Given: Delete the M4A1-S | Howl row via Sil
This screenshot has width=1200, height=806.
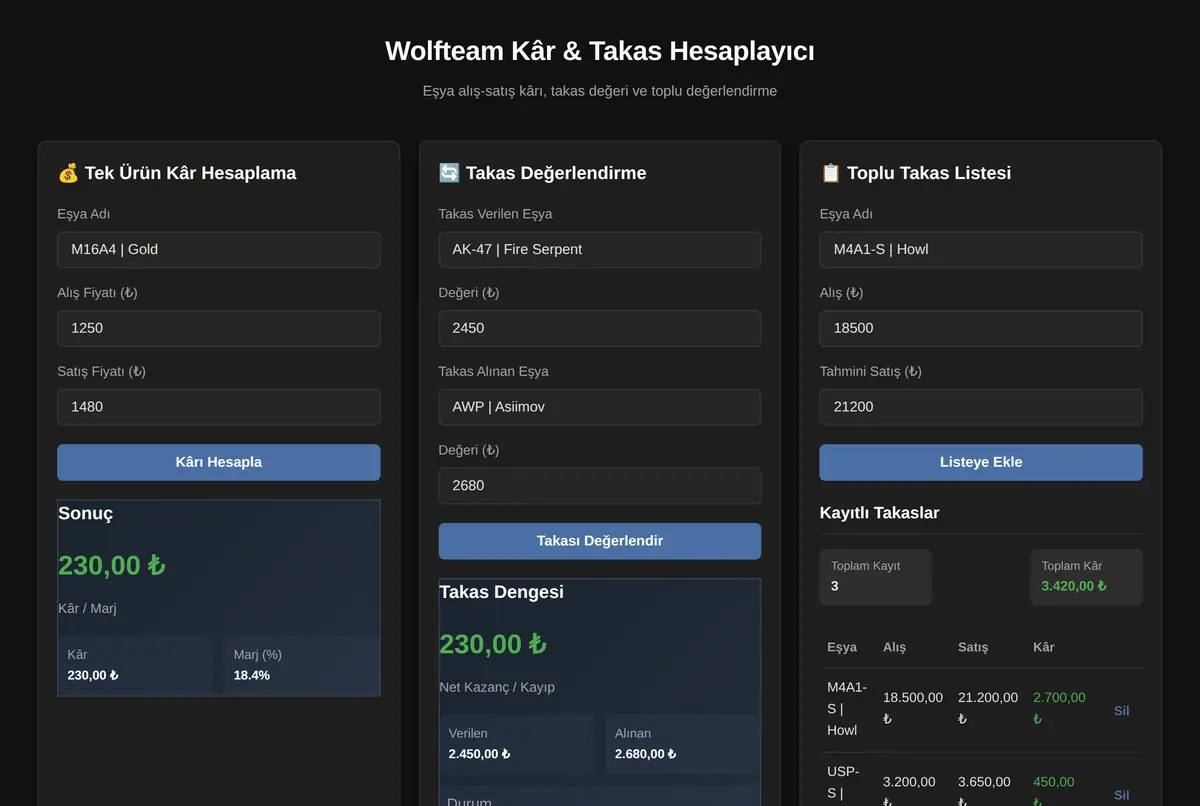Looking at the screenshot, I should (x=1121, y=711).
